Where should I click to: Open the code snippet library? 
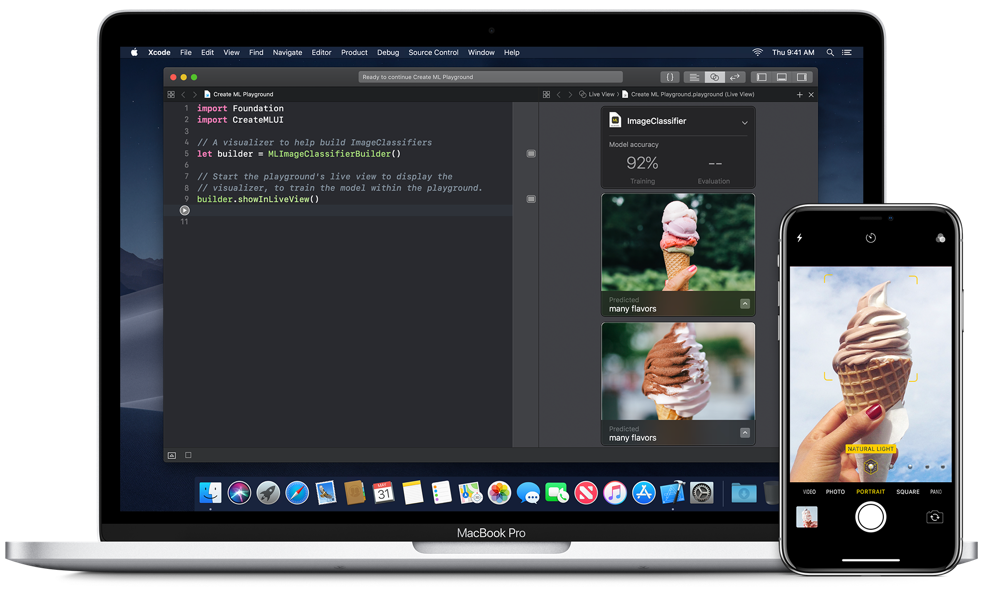coord(669,76)
